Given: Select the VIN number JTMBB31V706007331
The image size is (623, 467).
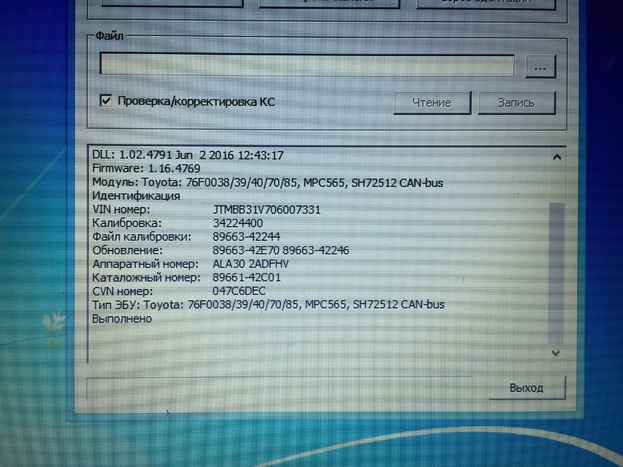Looking at the screenshot, I should click(x=266, y=209).
